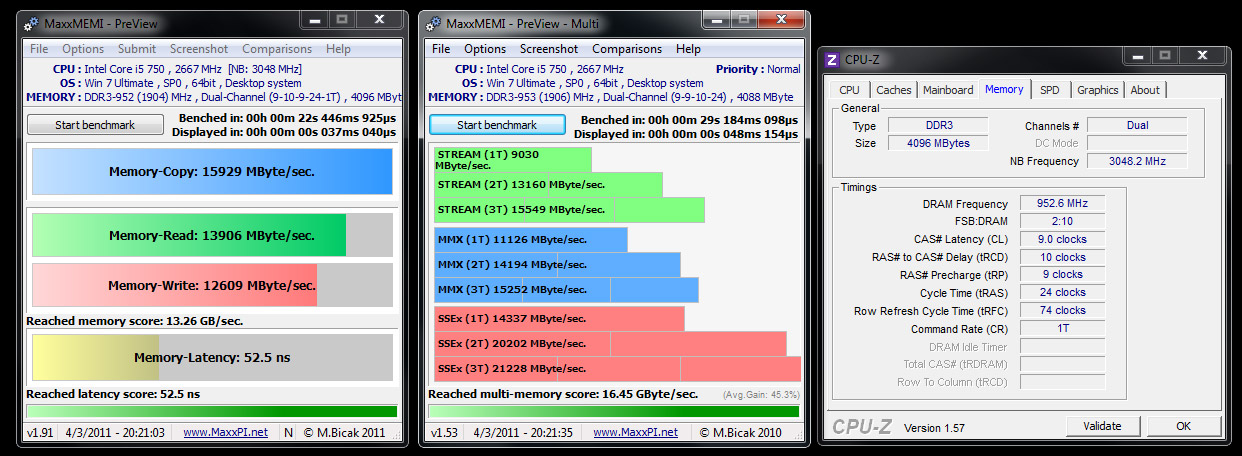Open Screenshot menu in MaxxMEMI PreView

[199, 49]
